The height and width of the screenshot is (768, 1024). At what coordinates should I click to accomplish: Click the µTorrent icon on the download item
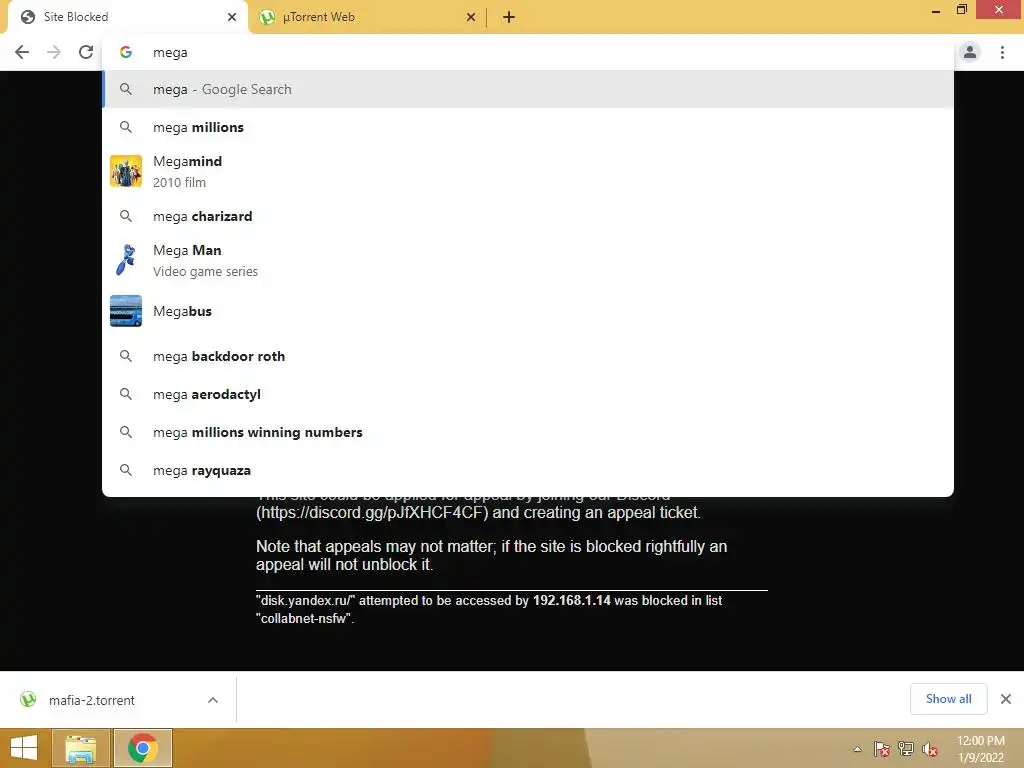pos(28,699)
